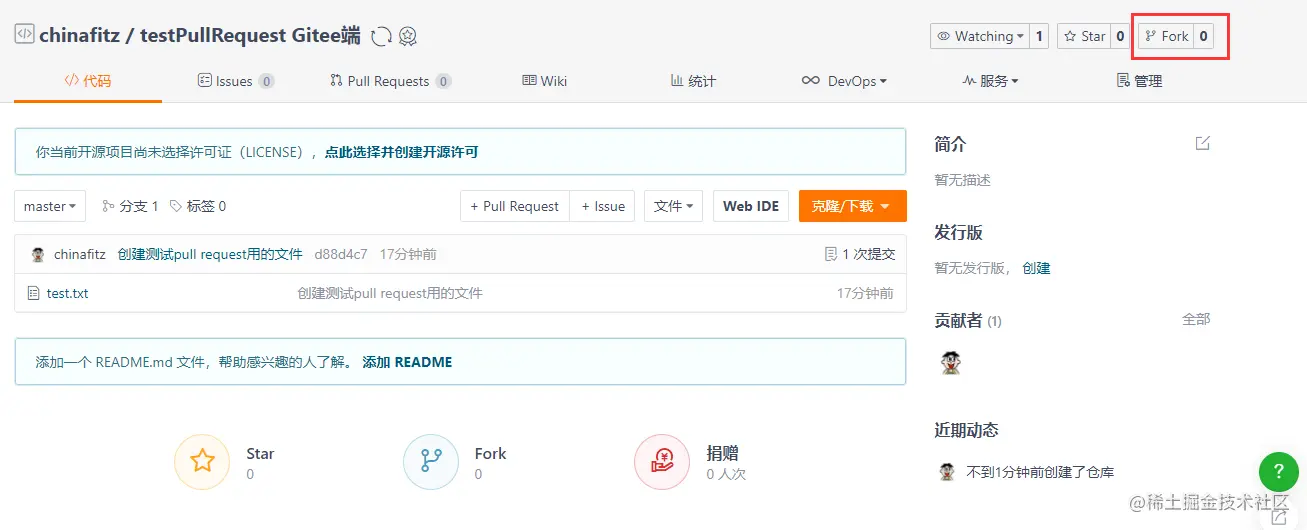Click avatar in 近期动态 activity entry

[x=947, y=472]
